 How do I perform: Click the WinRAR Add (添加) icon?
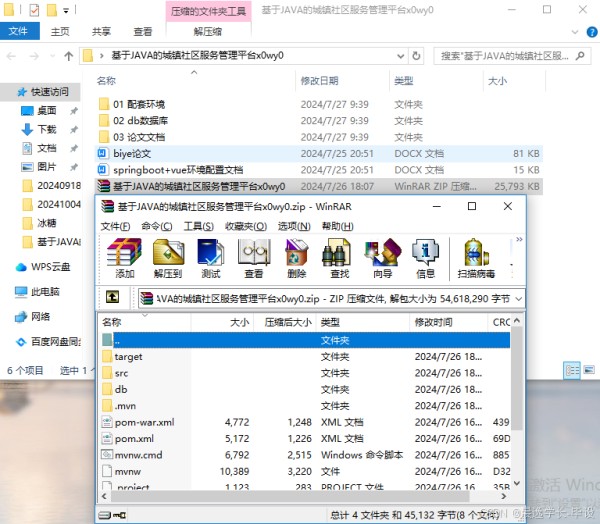(124, 258)
